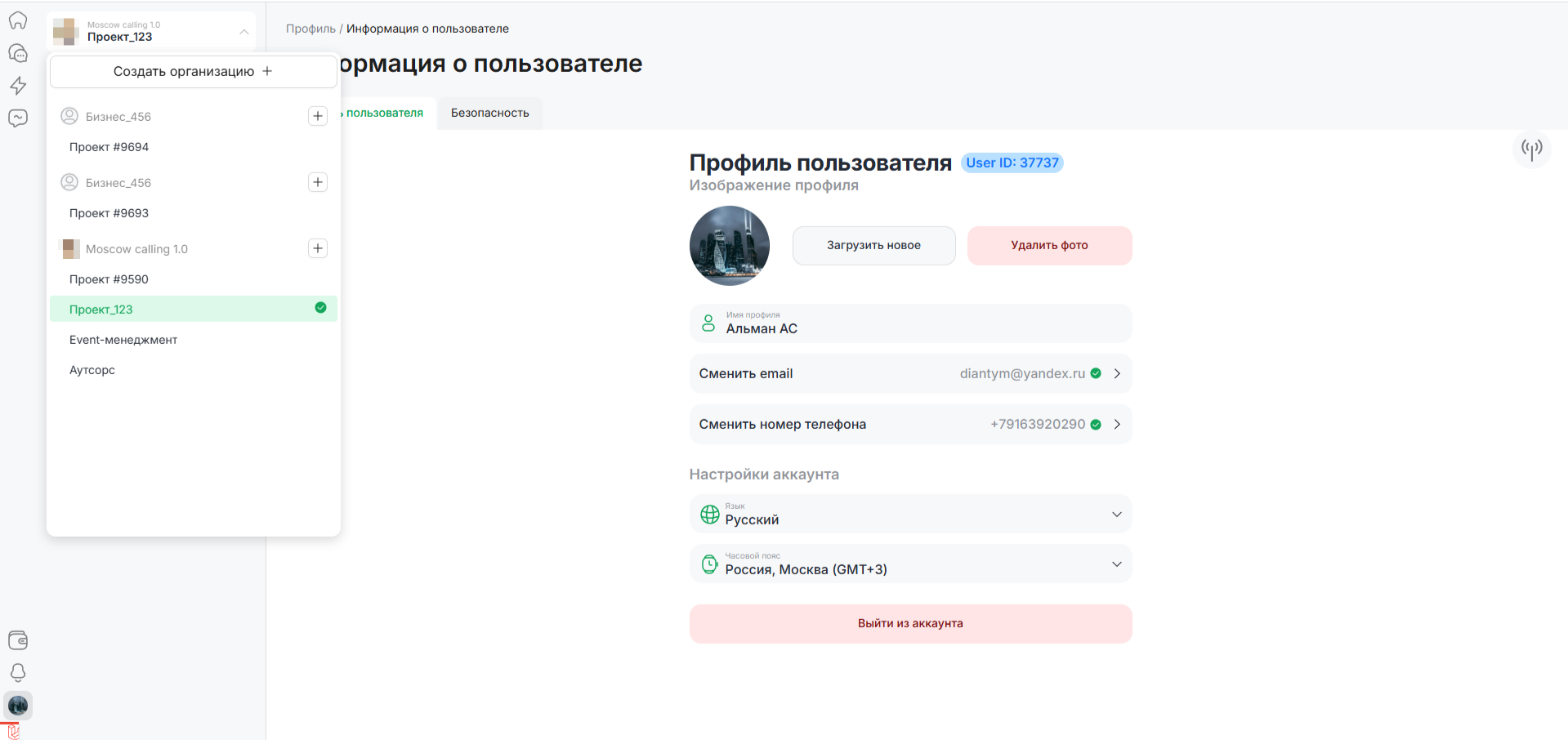The width and height of the screenshot is (1568, 740).
Task: Select the Аутсорс project
Action: pyautogui.click(x=92, y=370)
